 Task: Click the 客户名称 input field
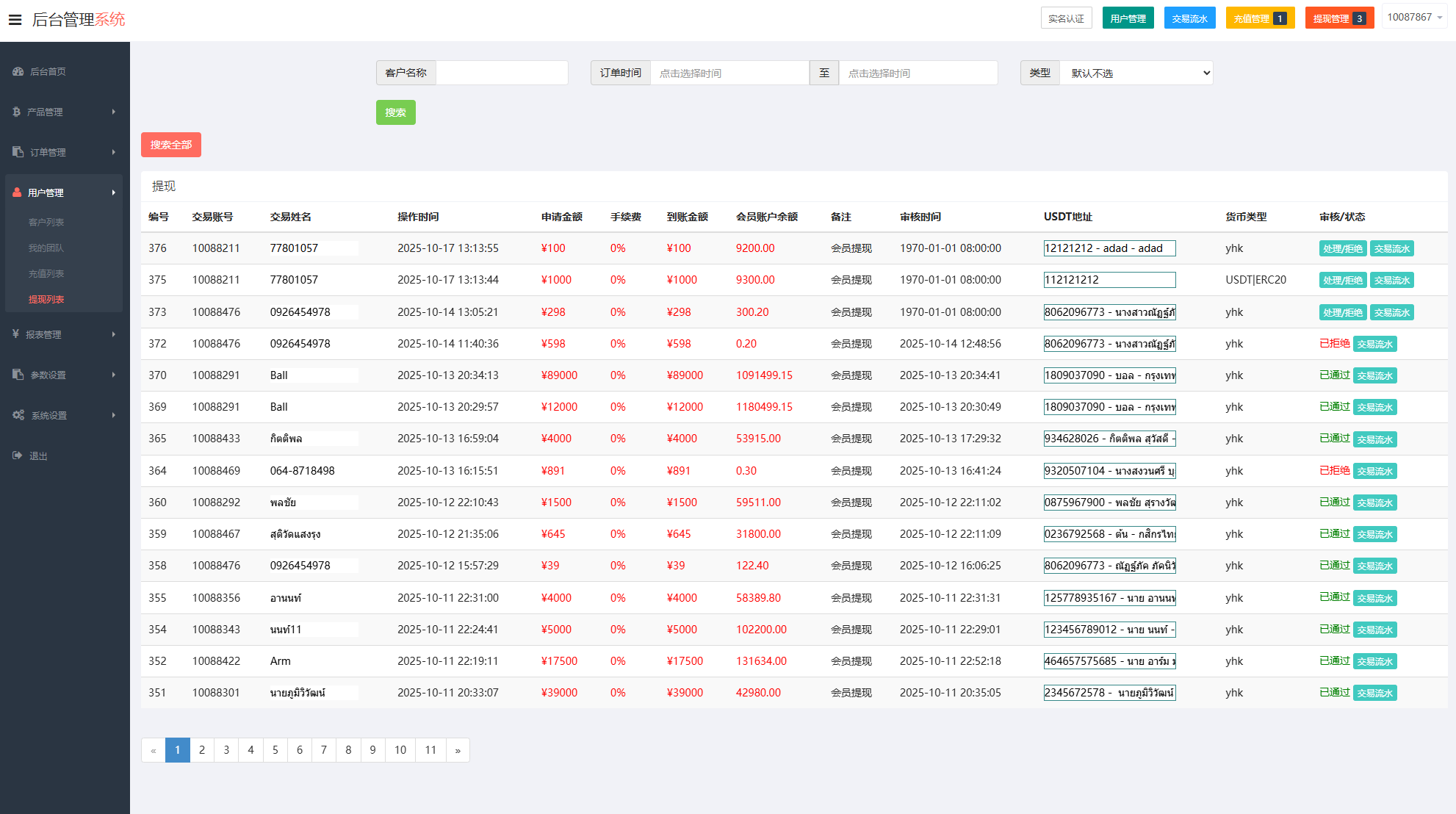[502, 73]
